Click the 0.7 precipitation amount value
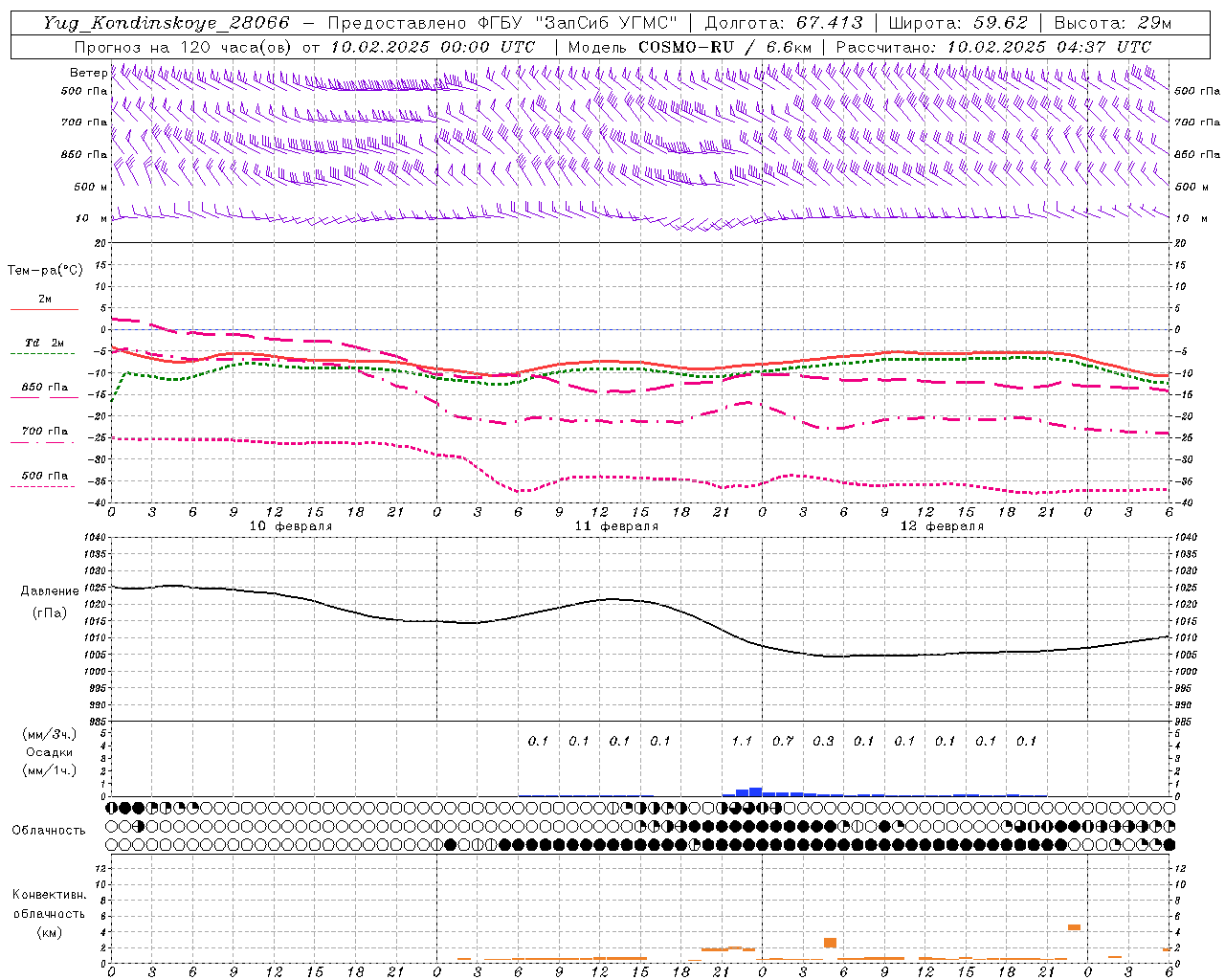 [783, 741]
